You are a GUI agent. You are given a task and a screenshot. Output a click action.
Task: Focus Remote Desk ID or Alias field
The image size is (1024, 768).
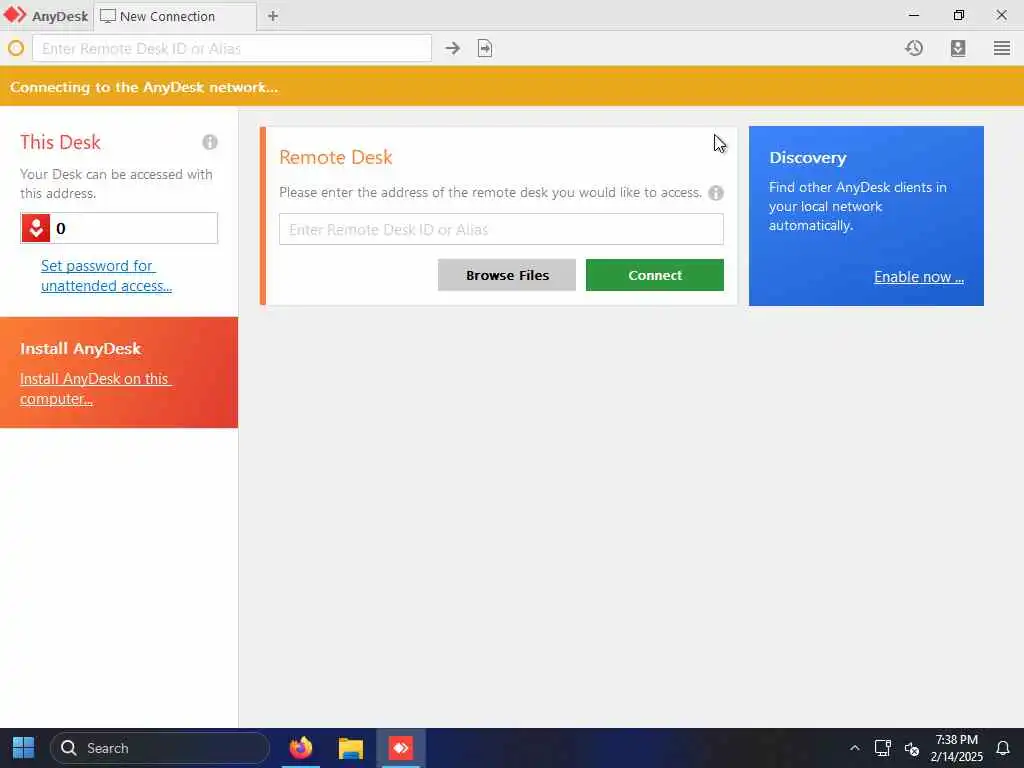(501, 229)
